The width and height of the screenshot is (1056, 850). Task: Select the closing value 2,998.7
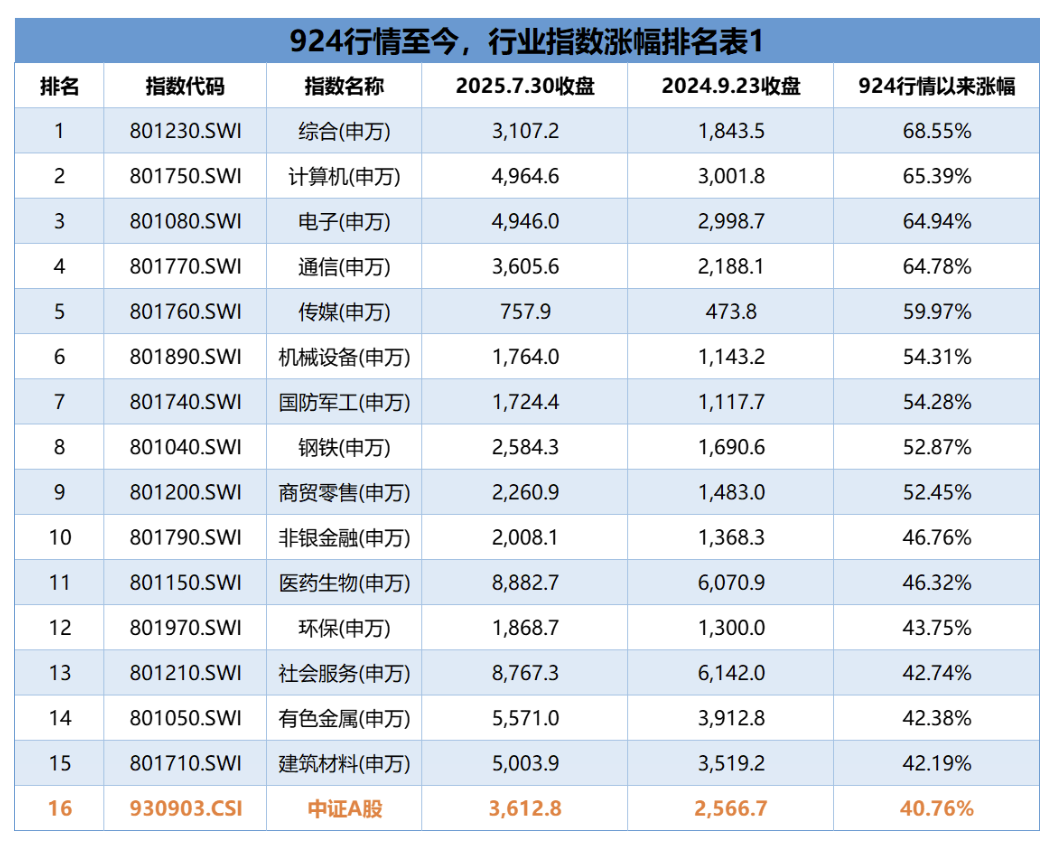pyautogui.click(x=731, y=221)
